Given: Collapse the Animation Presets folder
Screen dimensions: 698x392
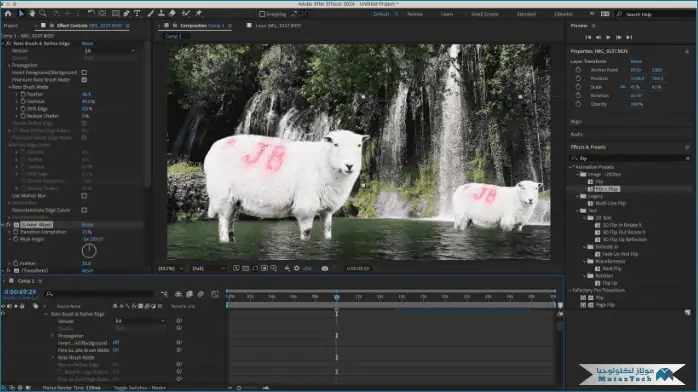Looking at the screenshot, I should tap(571, 167).
